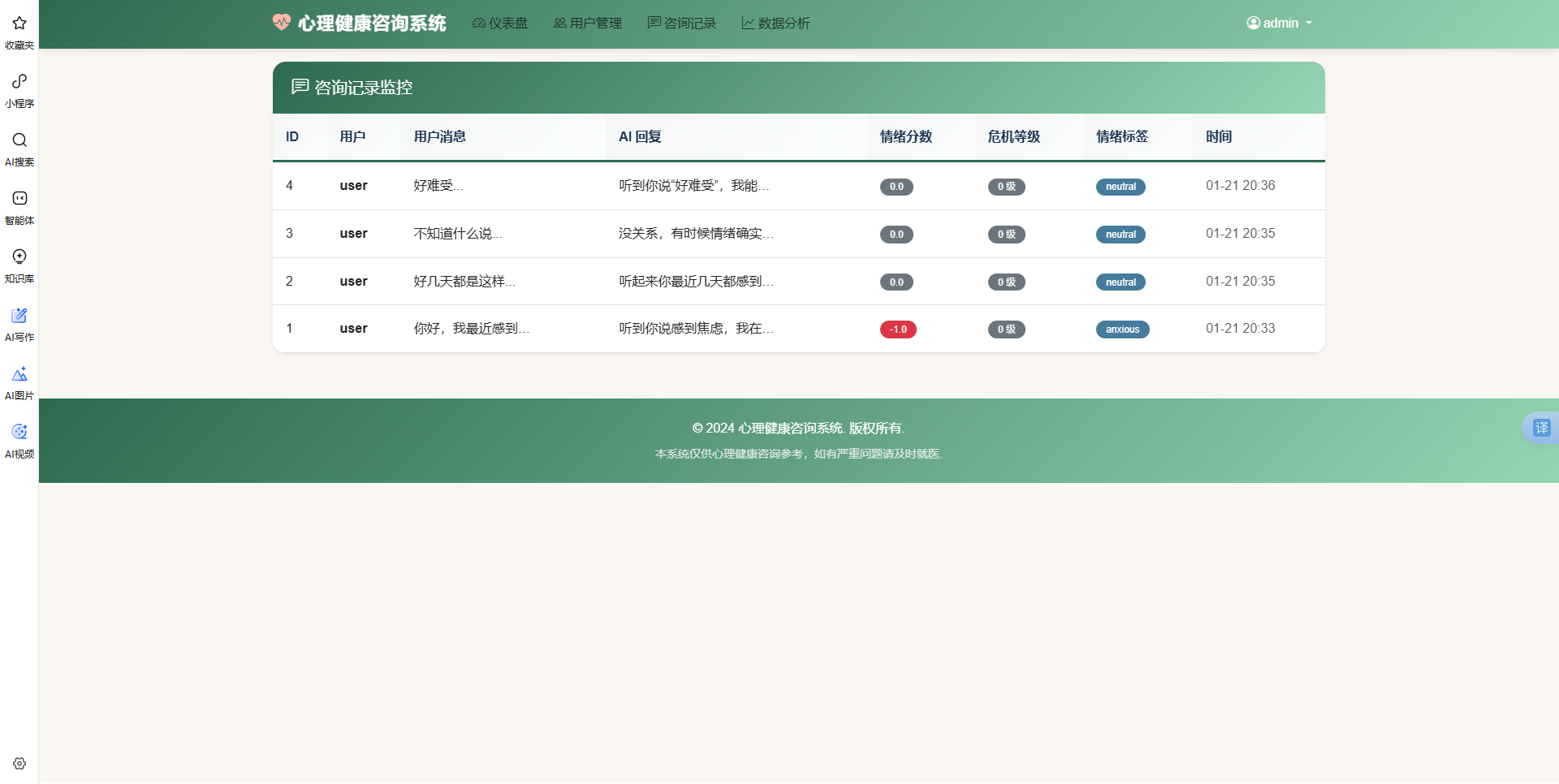Toggle the anxious emotion tag on record 1
Image resolution: width=1559 pixels, height=784 pixels.
1122,330
